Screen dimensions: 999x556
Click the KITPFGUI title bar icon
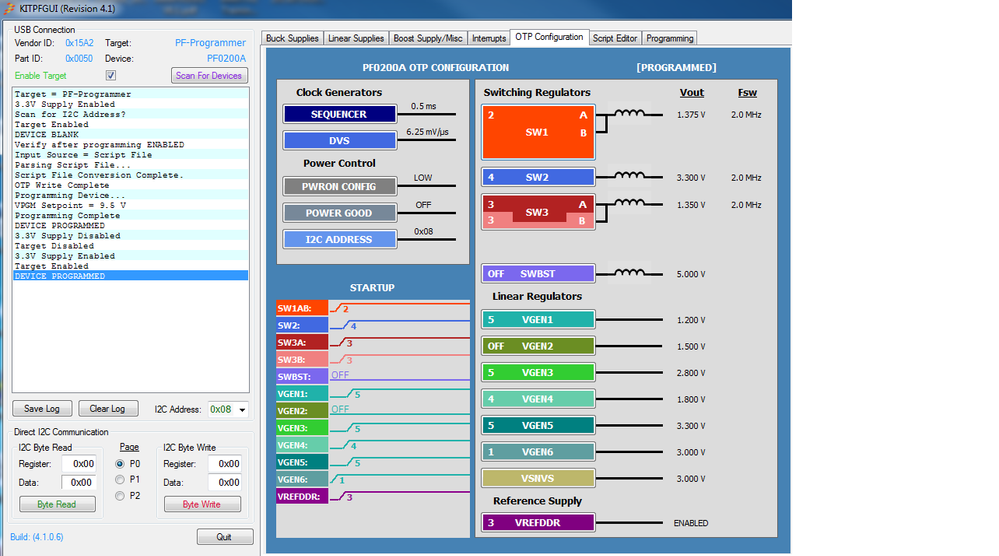coord(9,8)
